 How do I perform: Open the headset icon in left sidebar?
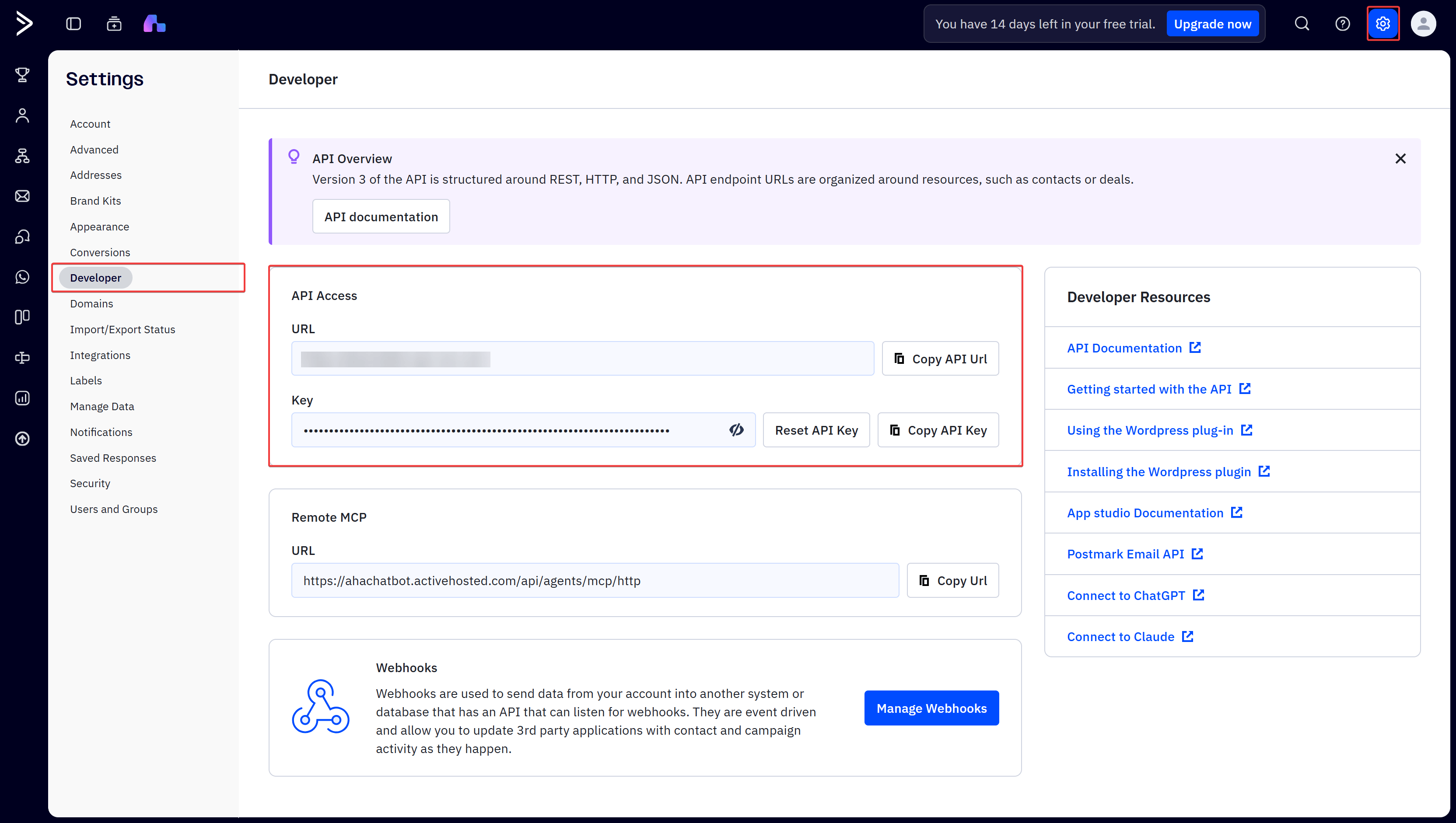pyautogui.click(x=23, y=236)
